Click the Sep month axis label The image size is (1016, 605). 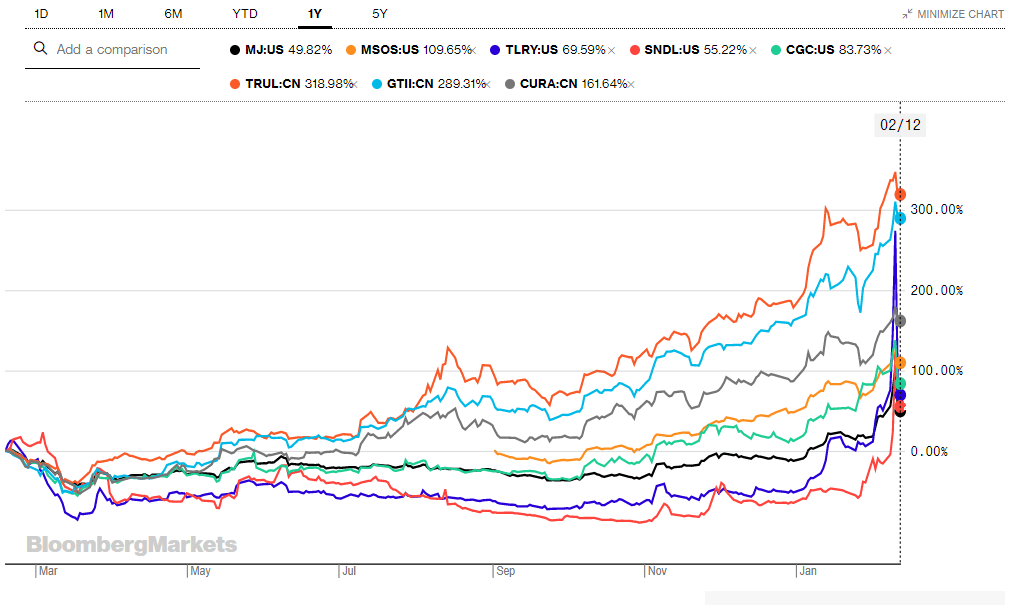coord(505,571)
